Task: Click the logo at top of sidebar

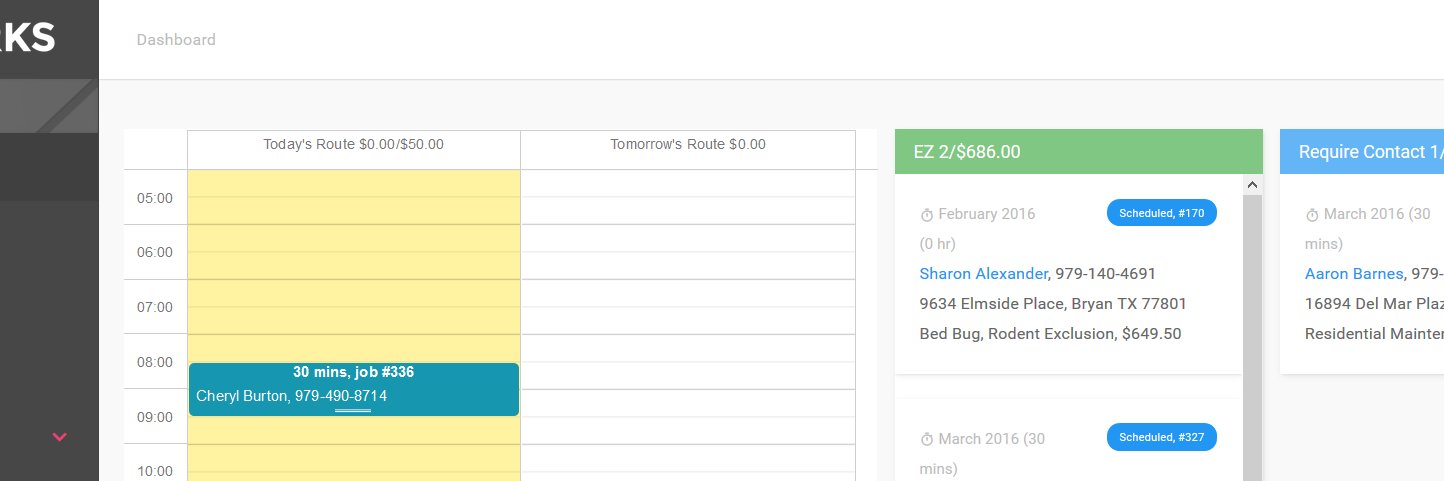Action: pos(28,38)
